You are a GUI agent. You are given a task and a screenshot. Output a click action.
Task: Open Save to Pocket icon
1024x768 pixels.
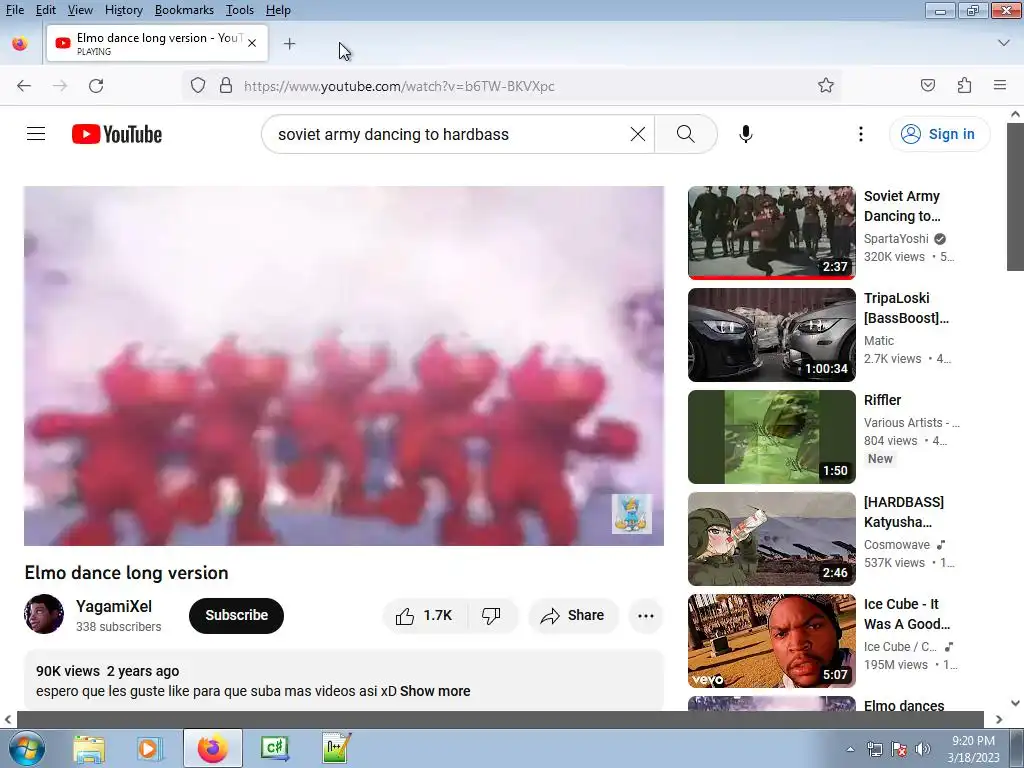927,86
